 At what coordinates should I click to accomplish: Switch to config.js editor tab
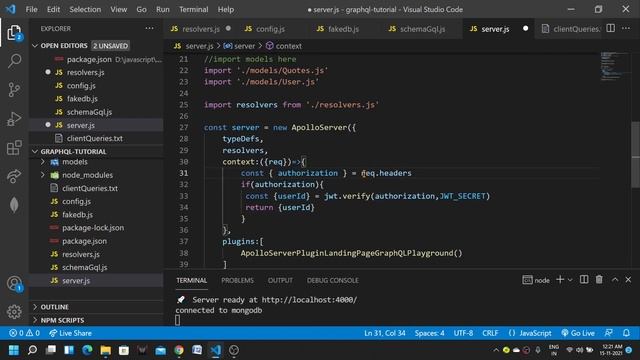pos(270,29)
